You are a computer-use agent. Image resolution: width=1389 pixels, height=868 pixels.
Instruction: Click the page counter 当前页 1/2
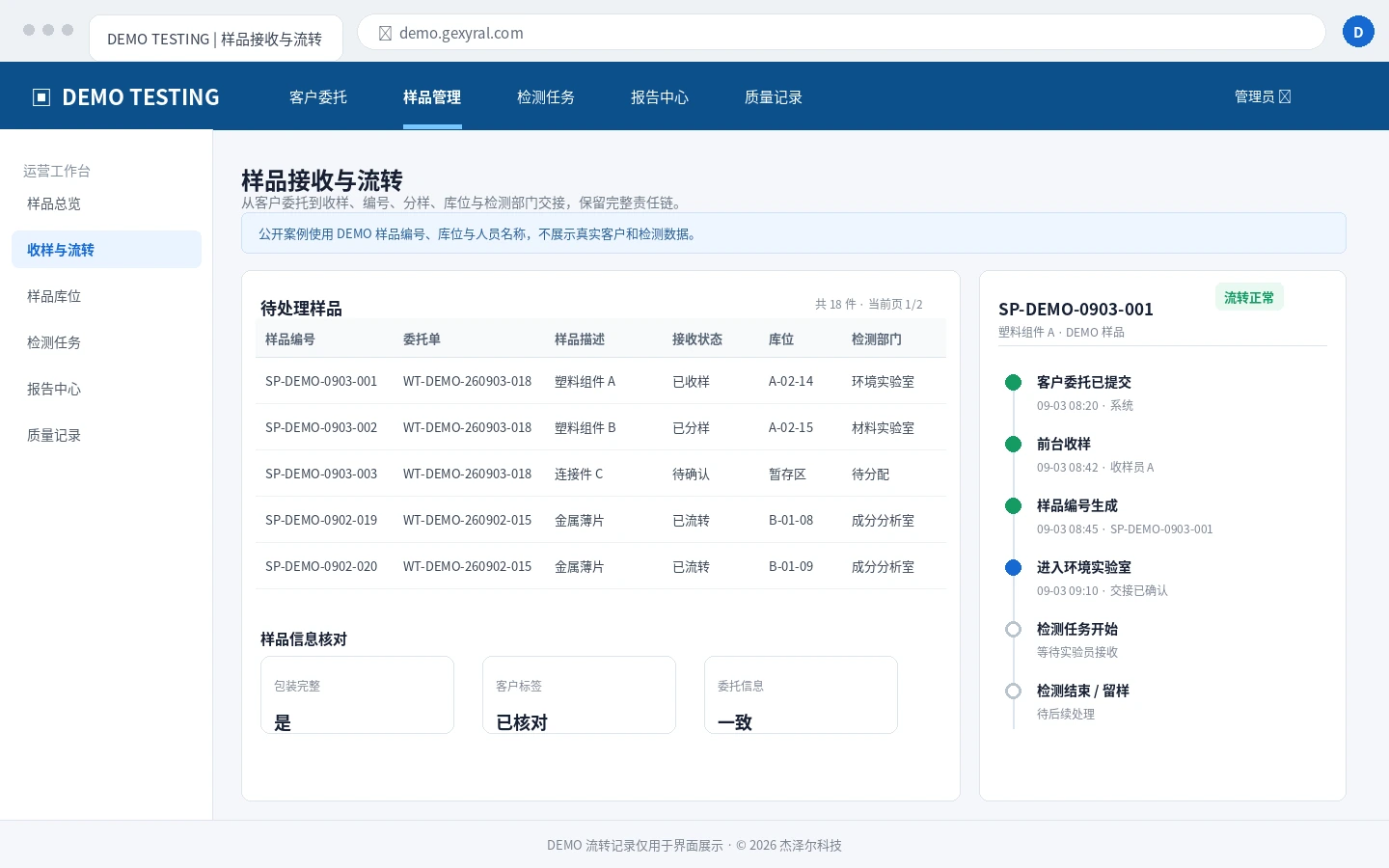895,304
